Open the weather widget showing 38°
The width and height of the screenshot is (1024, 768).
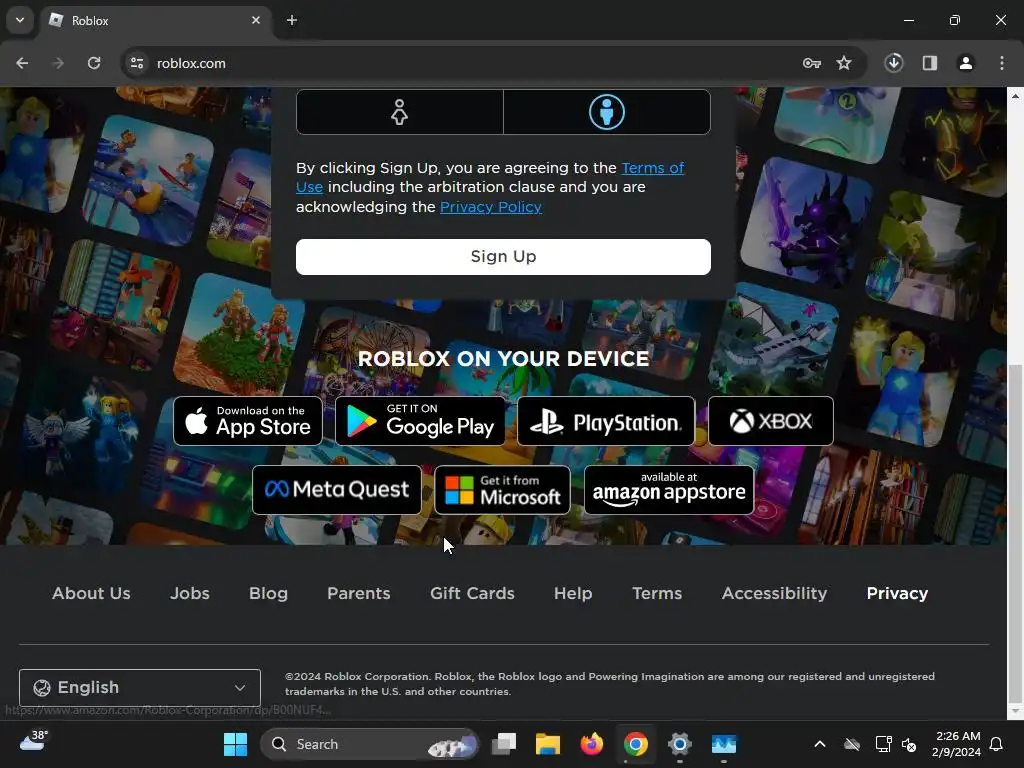pos(33,741)
